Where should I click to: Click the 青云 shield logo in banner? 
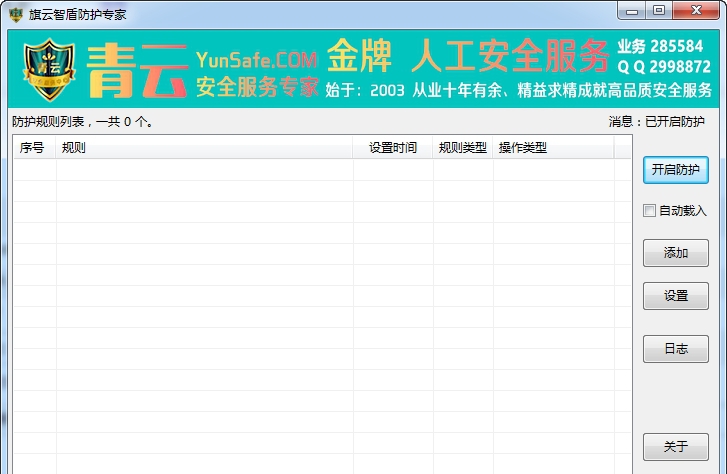[49, 70]
